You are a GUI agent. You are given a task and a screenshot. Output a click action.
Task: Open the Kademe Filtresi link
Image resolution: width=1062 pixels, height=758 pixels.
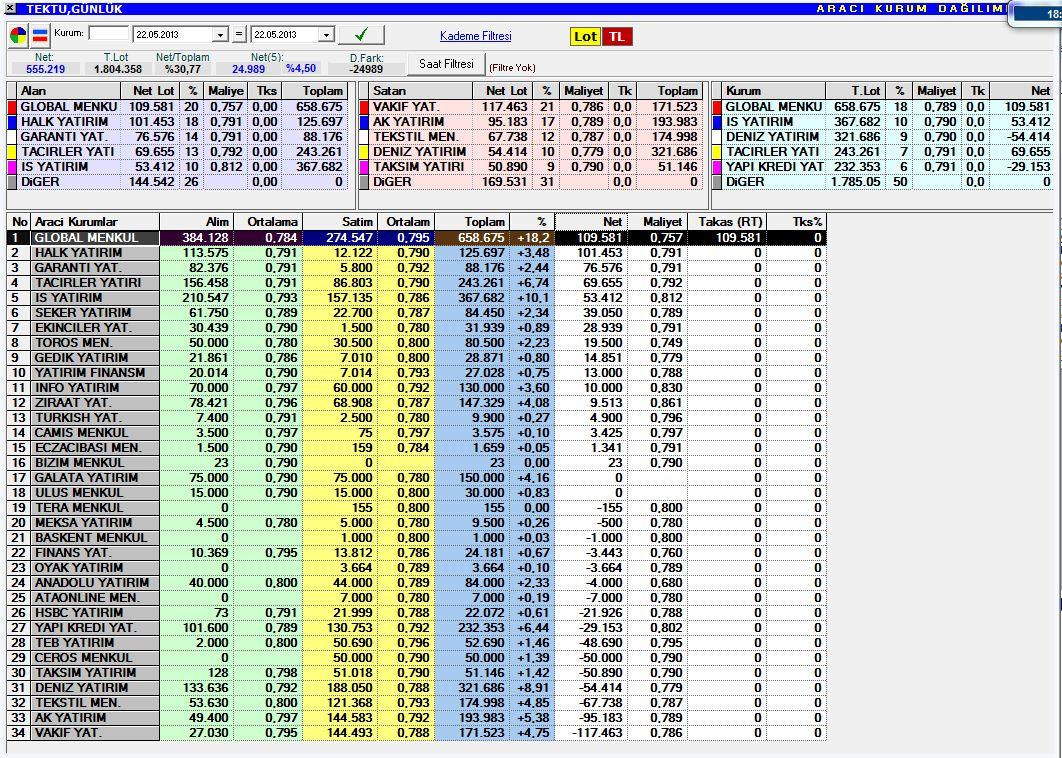(x=475, y=36)
